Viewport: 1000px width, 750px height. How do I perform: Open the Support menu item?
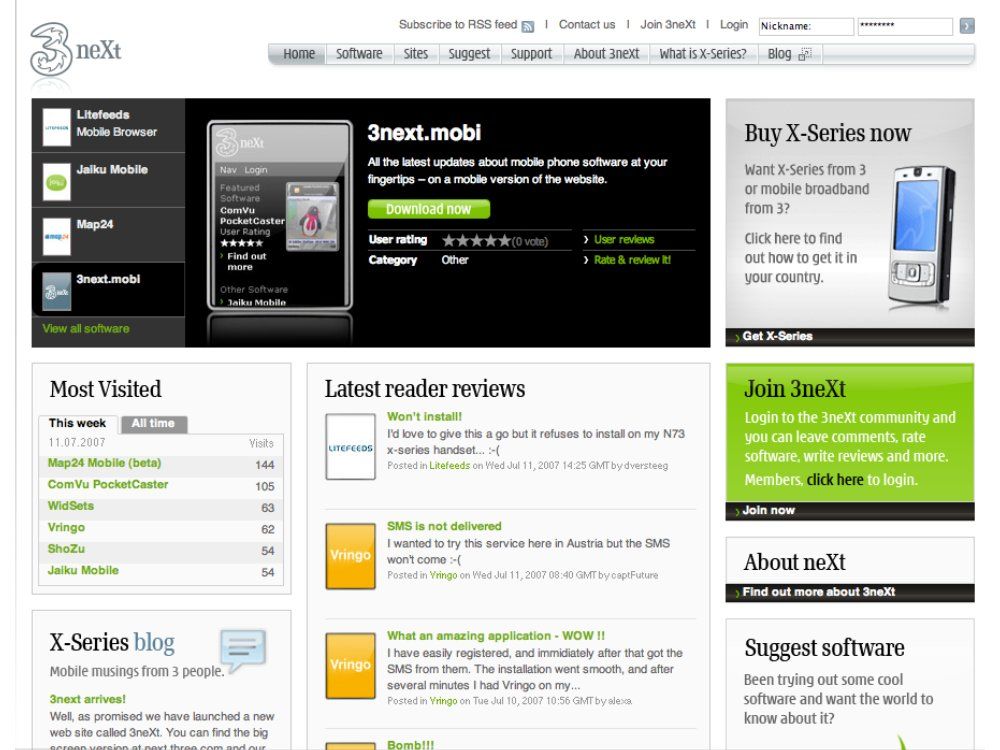[x=531, y=53]
